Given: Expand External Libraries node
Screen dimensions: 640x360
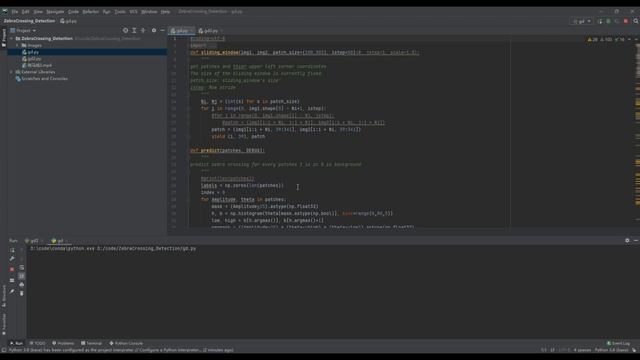Looking at the screenshot, I should click(11, 72).
